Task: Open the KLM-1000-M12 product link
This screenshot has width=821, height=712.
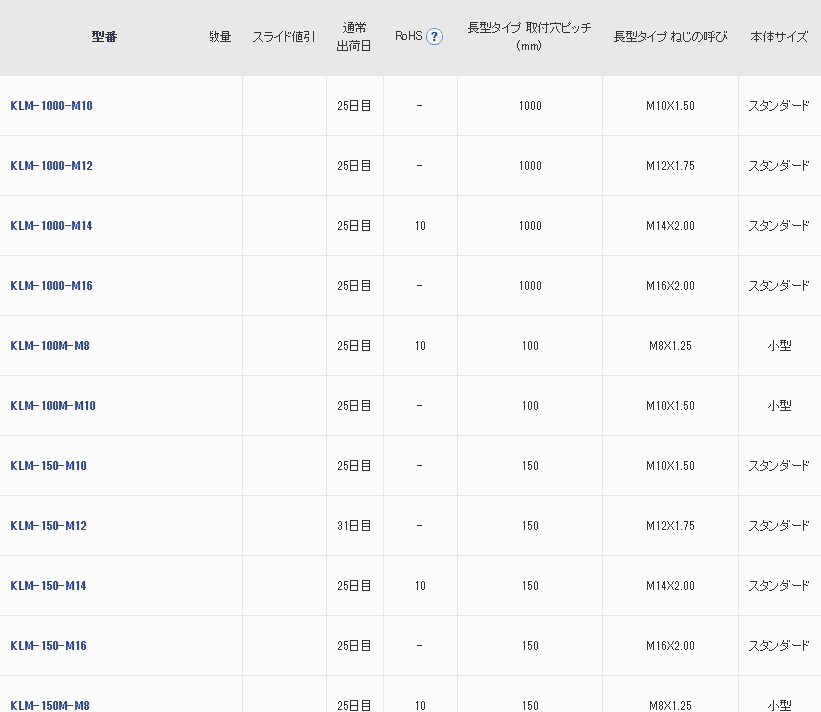Action: [51, 166]
